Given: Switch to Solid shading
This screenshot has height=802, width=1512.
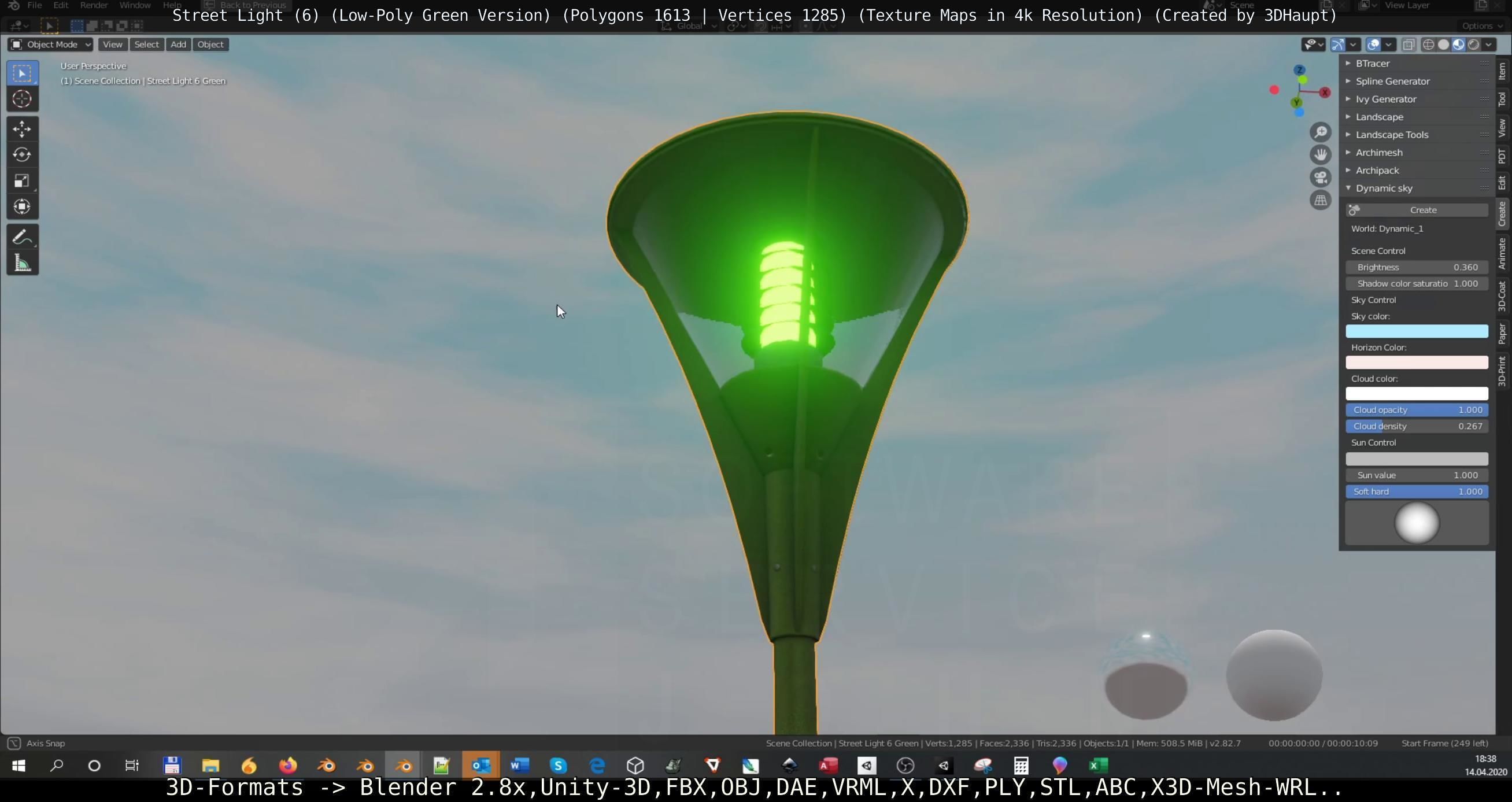Looking at the screenshot, I should tap(1443, 45).
